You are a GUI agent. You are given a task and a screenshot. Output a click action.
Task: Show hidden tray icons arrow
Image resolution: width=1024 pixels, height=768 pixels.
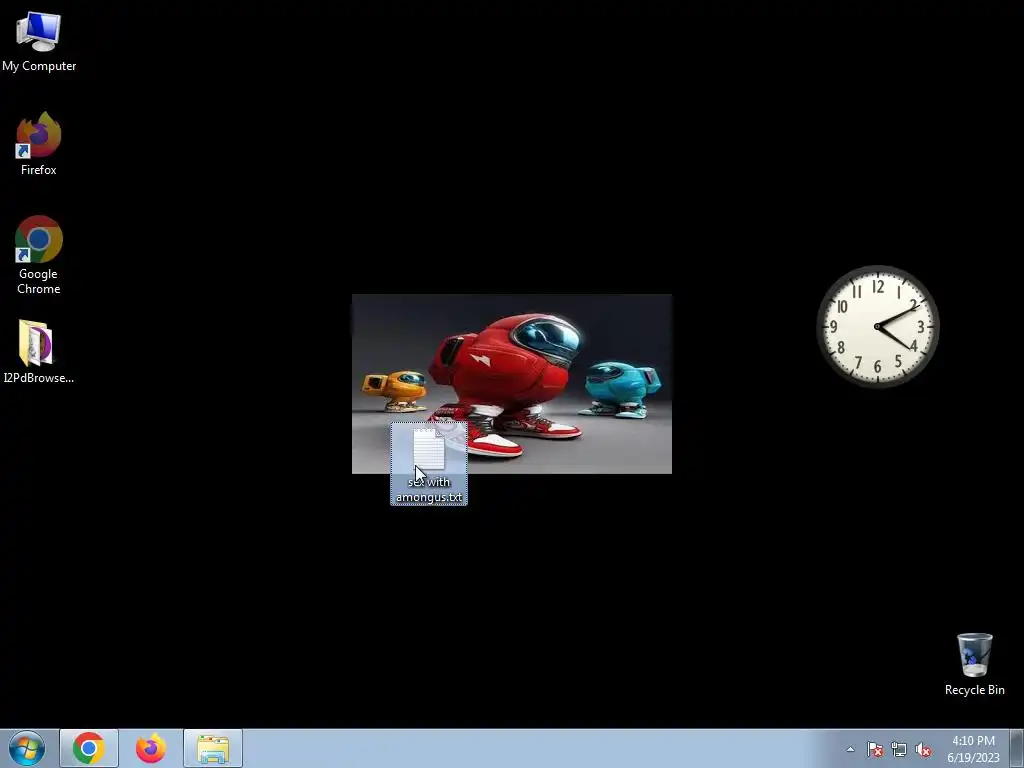[850, 749]
